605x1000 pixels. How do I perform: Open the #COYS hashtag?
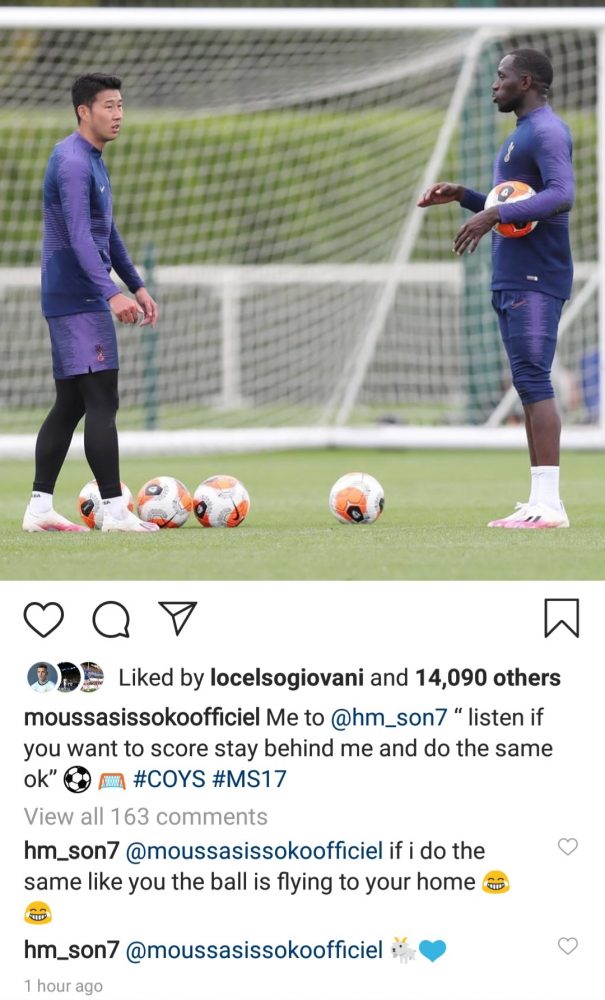click(x=170, y=779)
